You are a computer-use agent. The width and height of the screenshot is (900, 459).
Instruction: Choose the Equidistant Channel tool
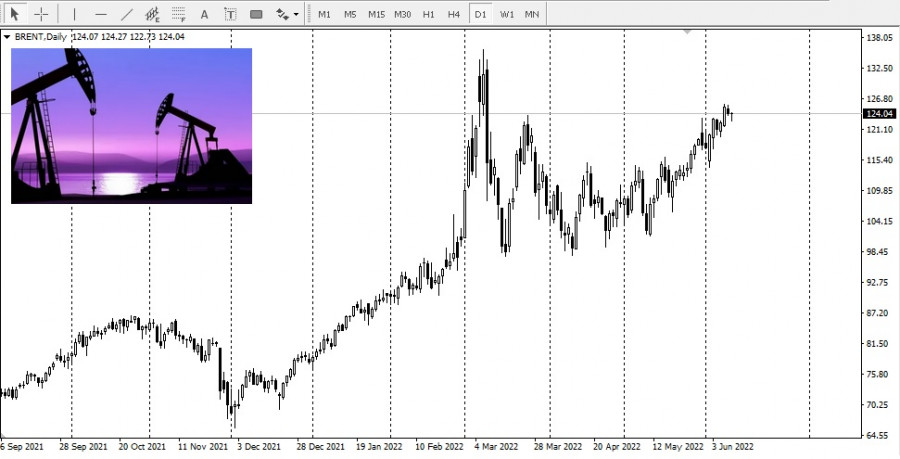tap(152, 14)
